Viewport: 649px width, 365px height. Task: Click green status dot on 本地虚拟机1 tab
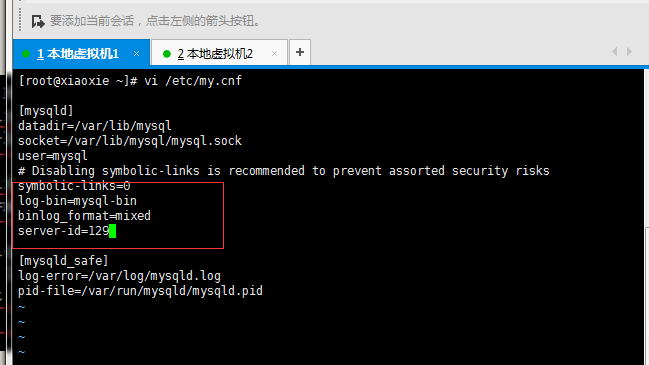tap(26, 54)
